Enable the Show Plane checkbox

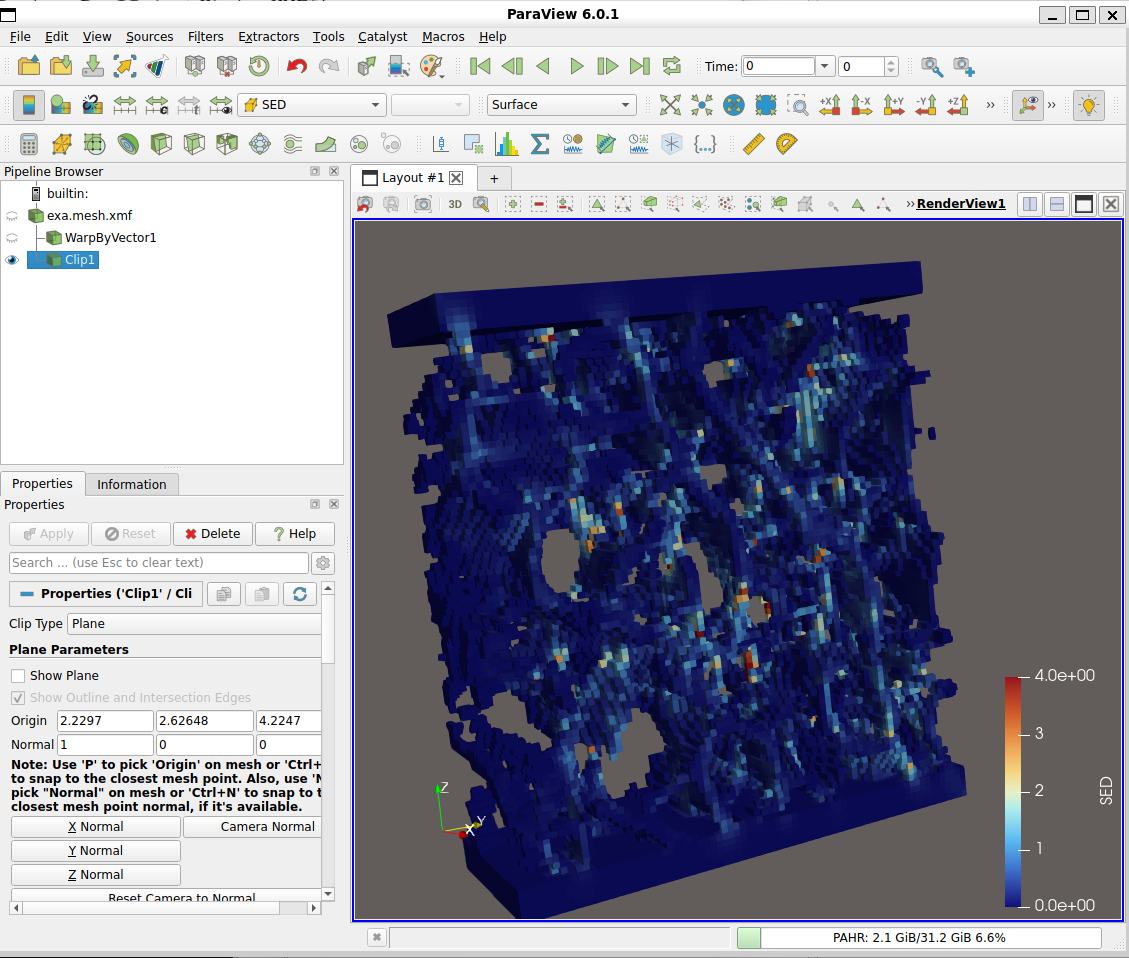18,676
